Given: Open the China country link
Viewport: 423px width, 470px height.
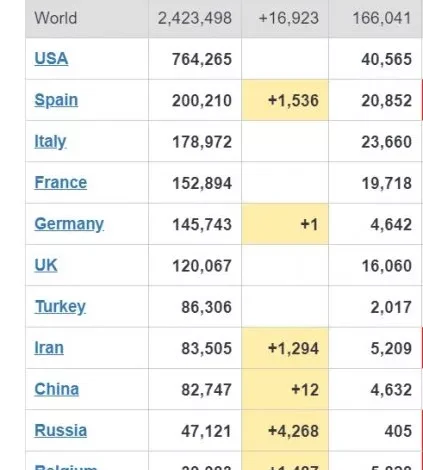Looking at the screenshot, I should pos(57,389).
